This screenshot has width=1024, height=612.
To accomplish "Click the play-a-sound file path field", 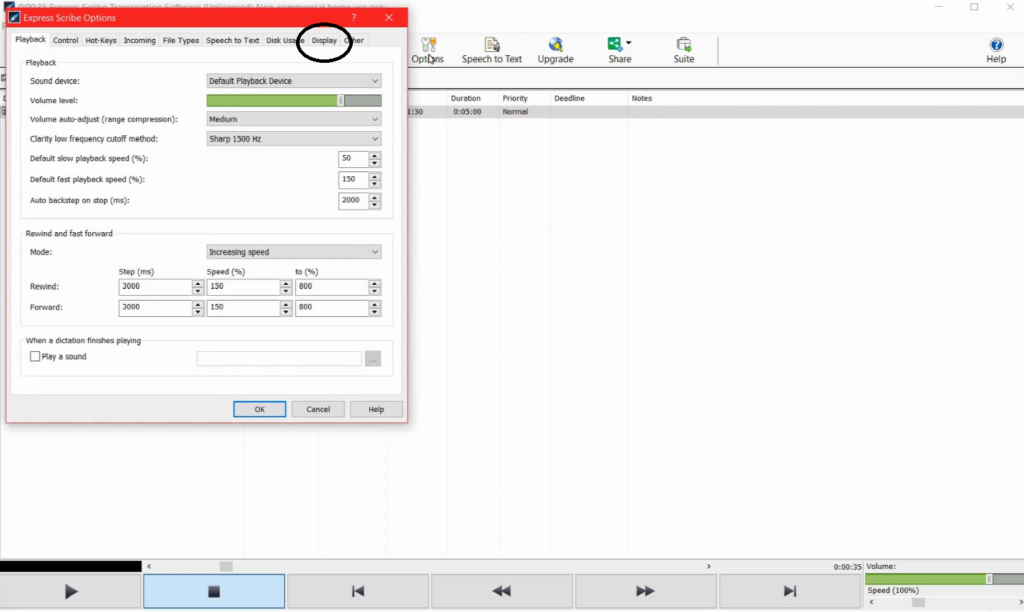I will point(279,359).
